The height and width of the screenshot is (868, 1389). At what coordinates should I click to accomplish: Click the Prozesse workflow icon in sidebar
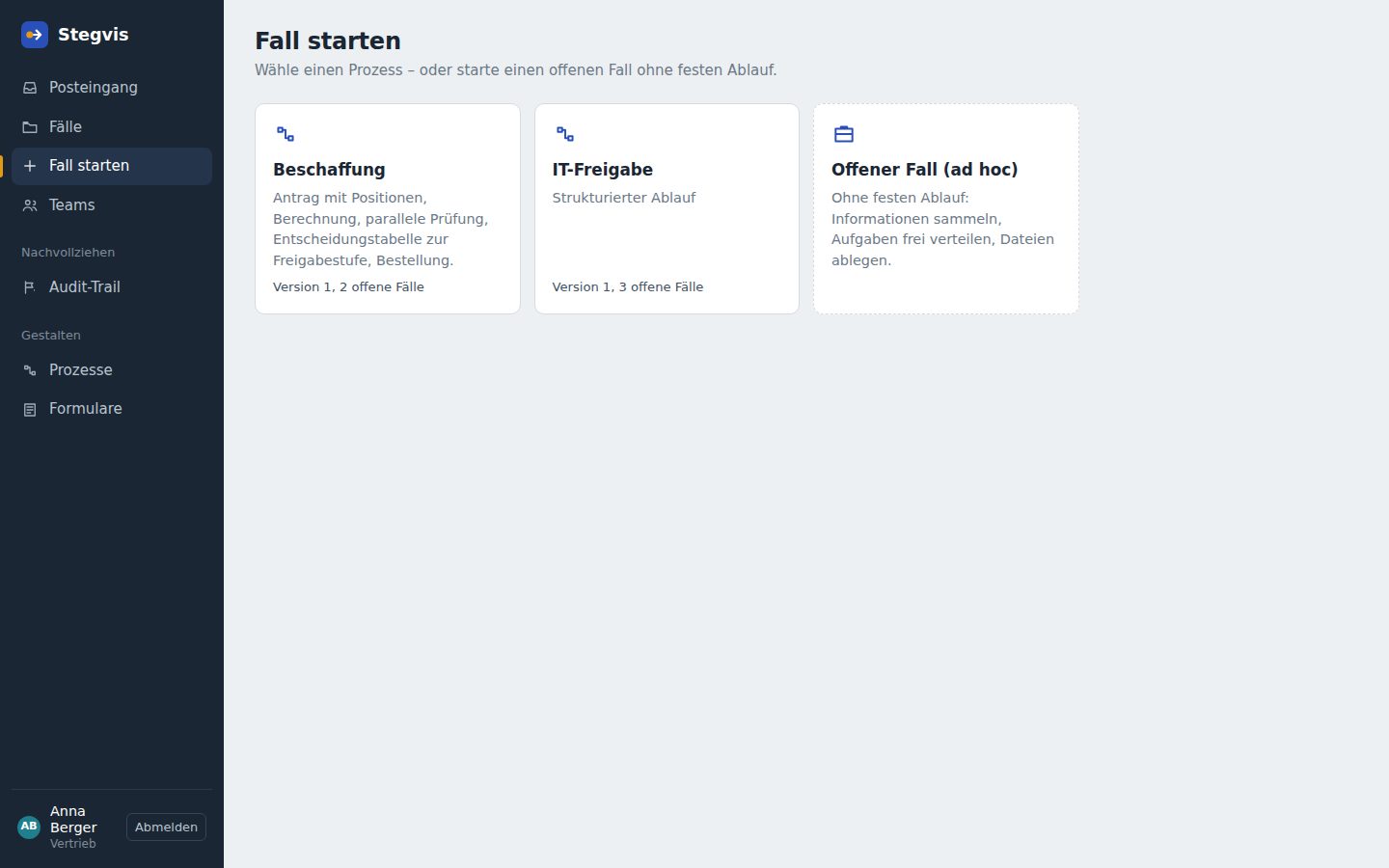(x=30, y=370)
